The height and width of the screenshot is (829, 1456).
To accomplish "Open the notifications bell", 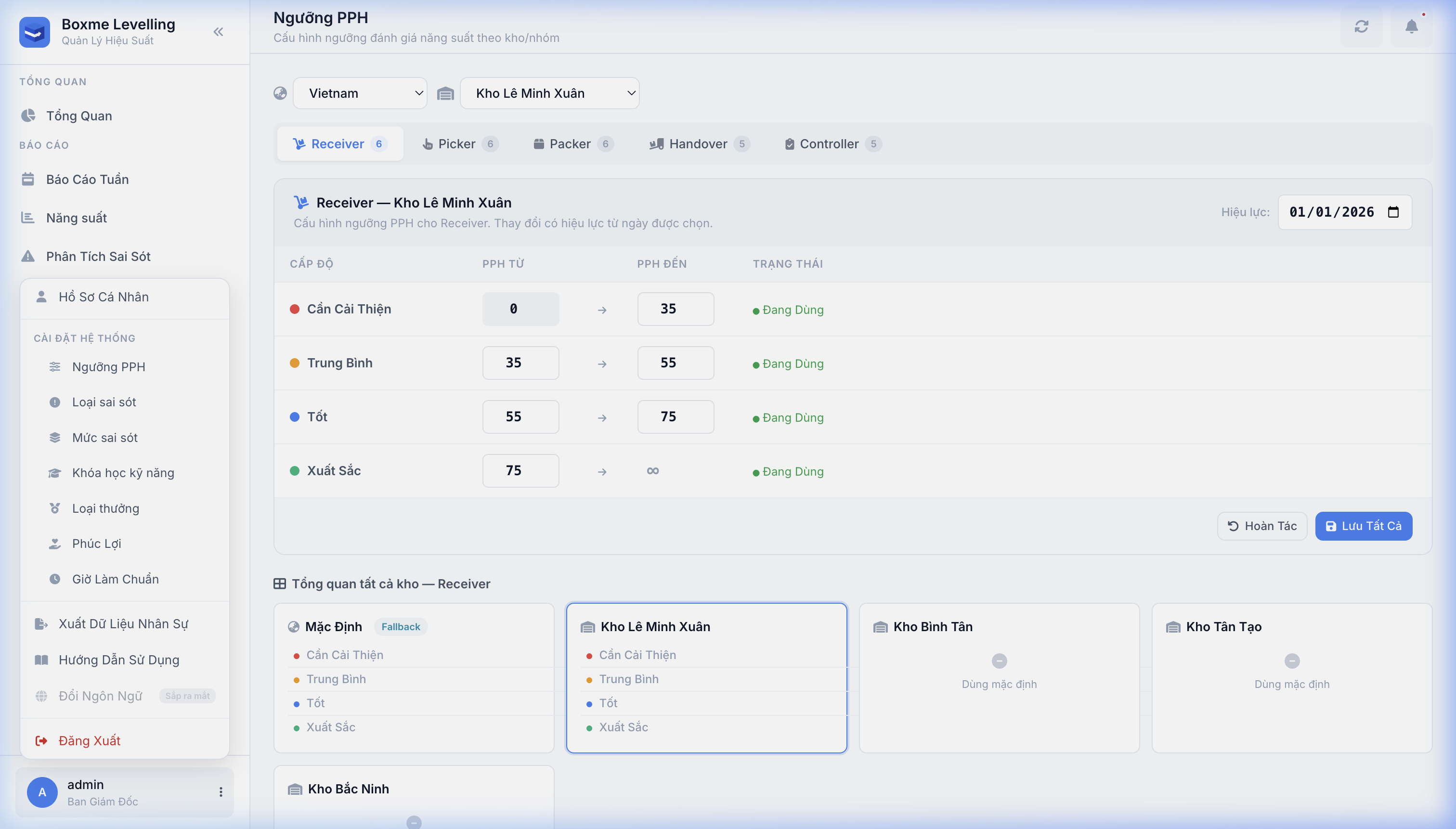I will [1411, 27].
